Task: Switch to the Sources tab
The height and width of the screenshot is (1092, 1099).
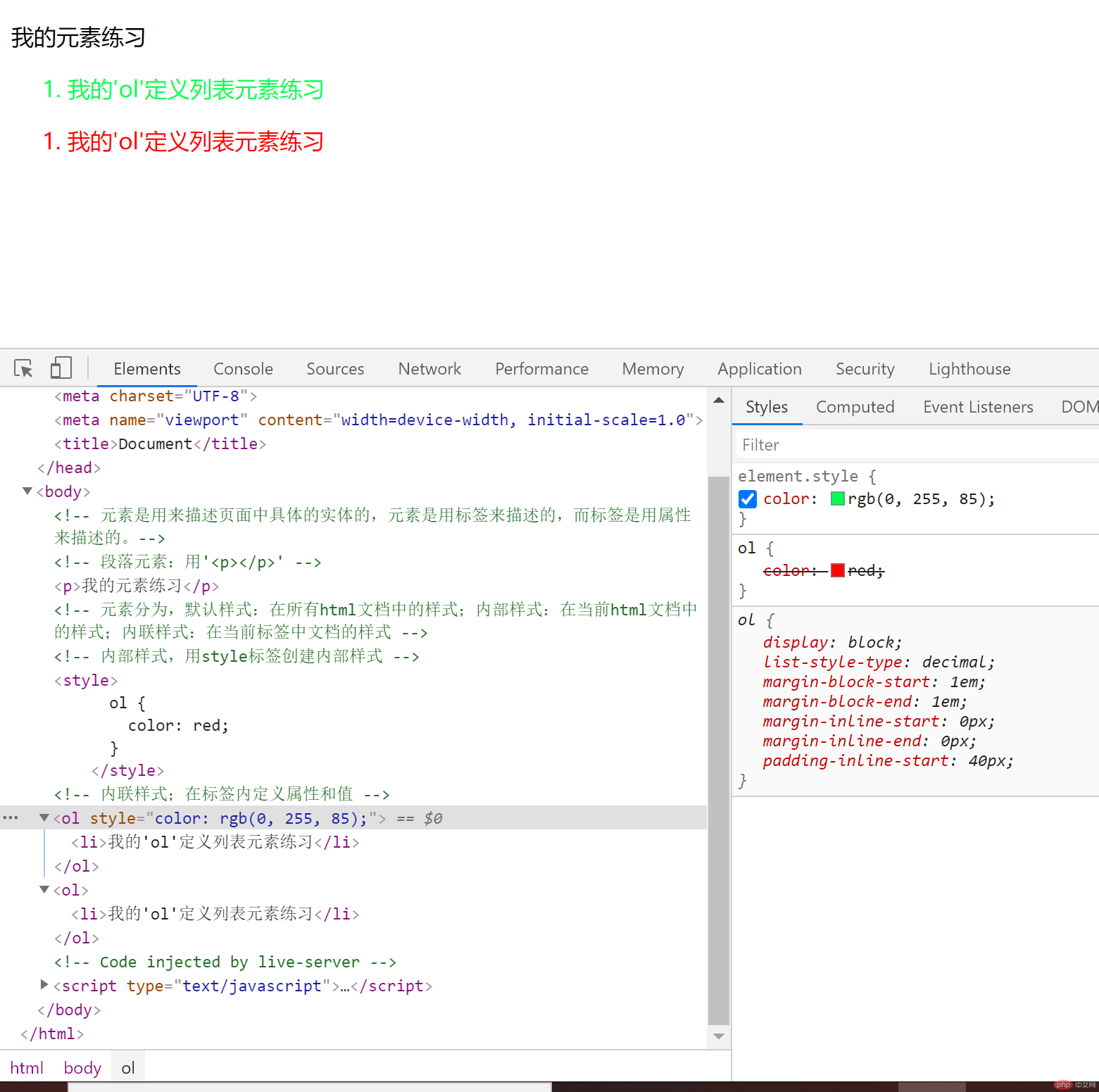Action: tap(335, 368)
